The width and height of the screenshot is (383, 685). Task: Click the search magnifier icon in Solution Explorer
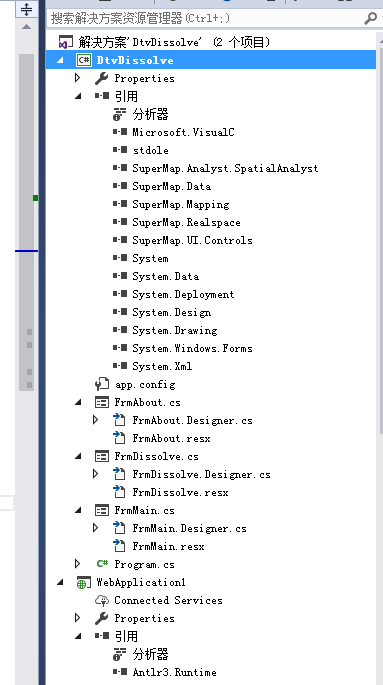coord(370,18)
